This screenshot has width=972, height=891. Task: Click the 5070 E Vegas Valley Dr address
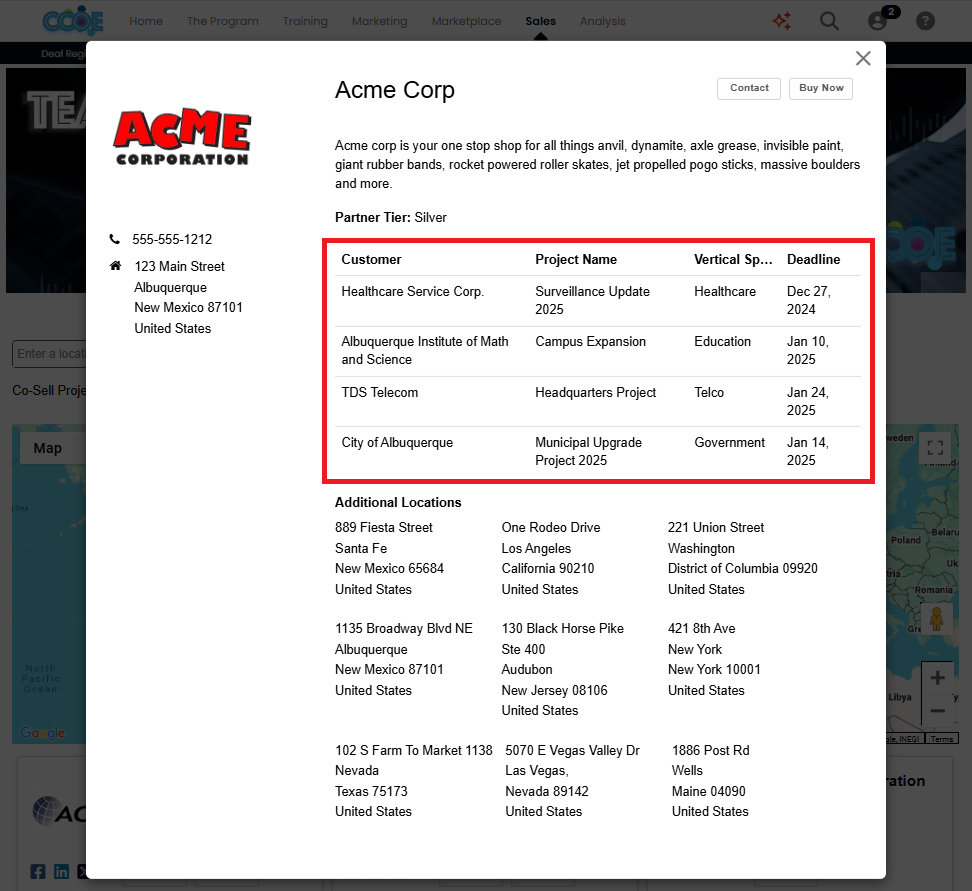pyautogui.click(x=572, y=781)
